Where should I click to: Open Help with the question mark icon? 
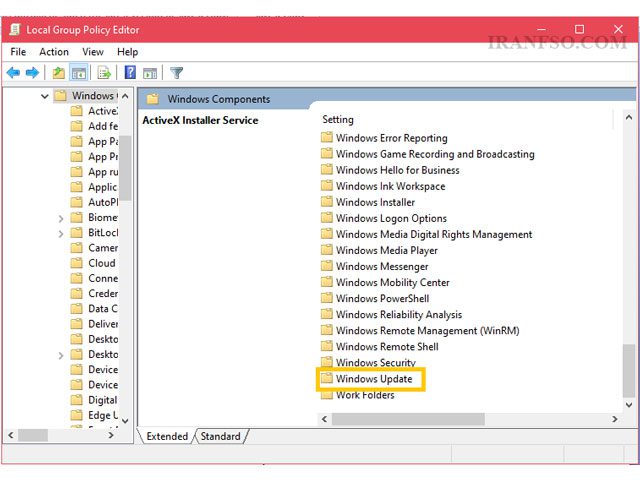pyautogui.click(x=130, y=73)
